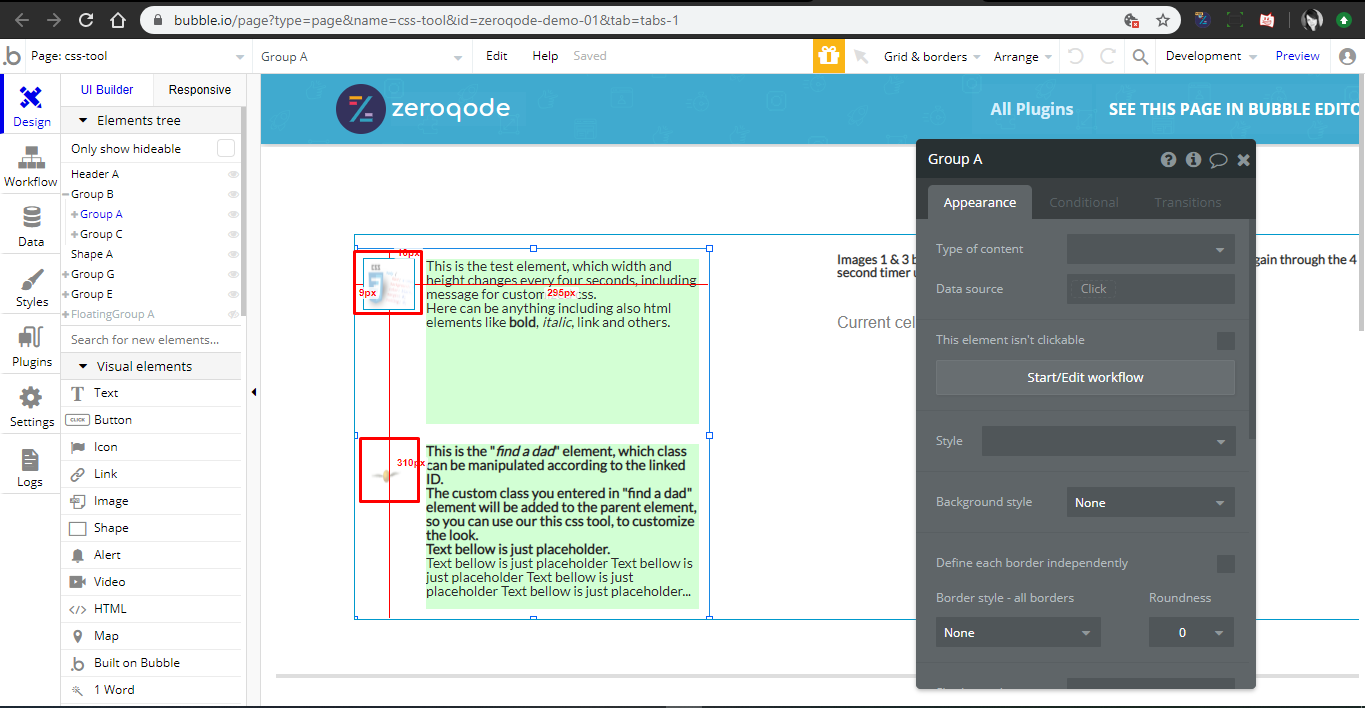This screenshot has height=708, width=1365.
Task: Open the Plugins section icon
Action: pyautogui.click(x=31, y=347)
